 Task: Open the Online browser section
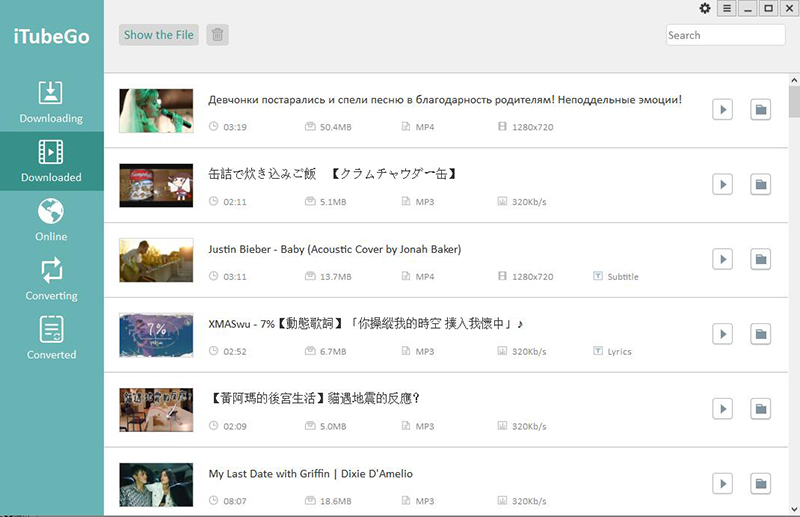tap(51, 220)
